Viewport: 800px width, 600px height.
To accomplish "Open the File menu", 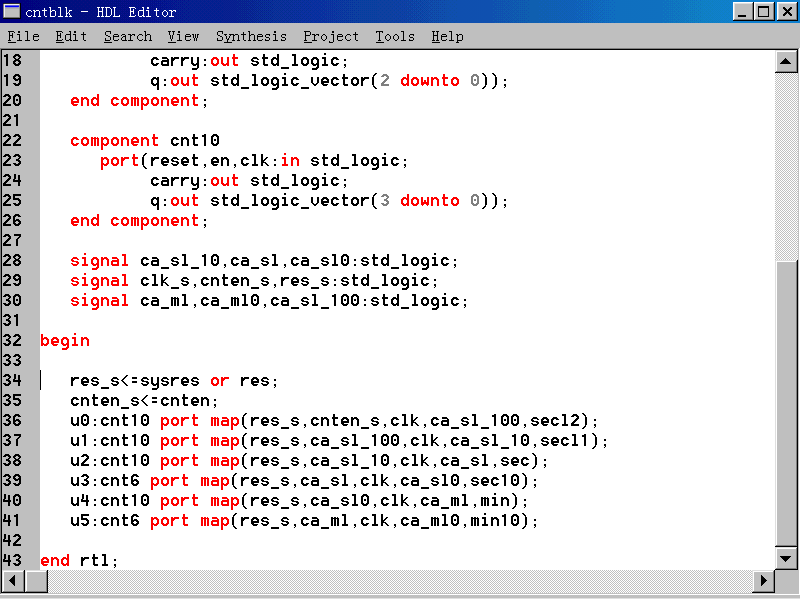I will coord(23,37).
